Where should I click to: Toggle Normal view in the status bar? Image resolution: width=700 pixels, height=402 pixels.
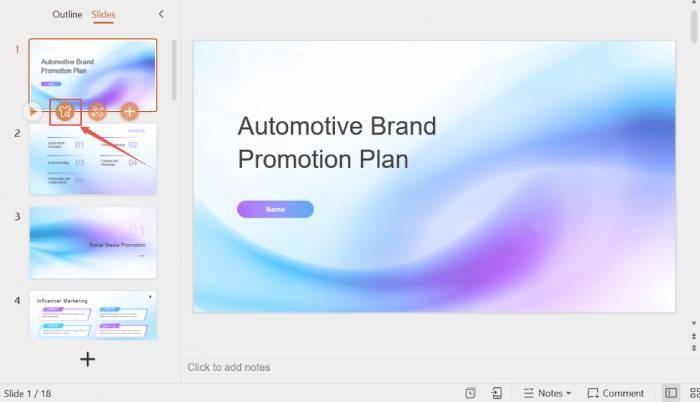pyautogui.click(x=670, y=393)
